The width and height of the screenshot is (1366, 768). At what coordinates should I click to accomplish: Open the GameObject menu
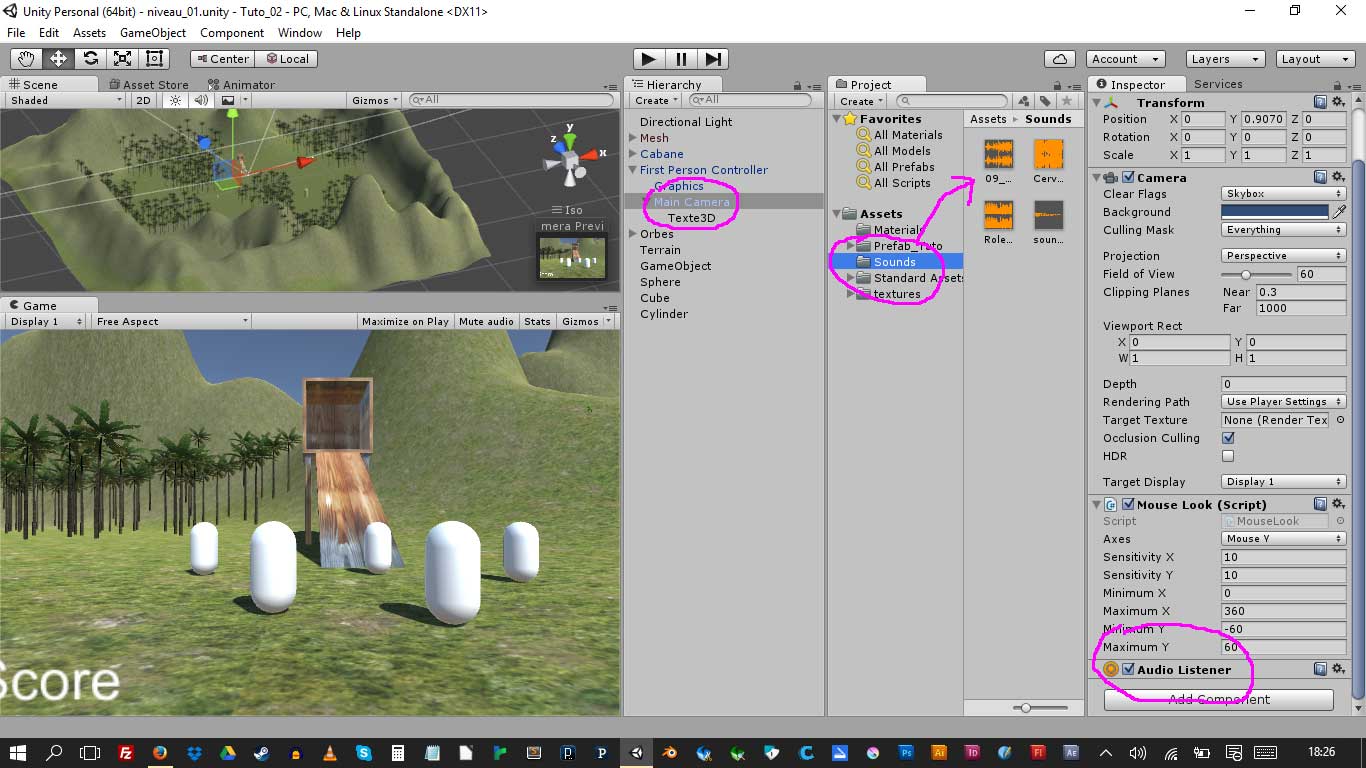[153, 33]
